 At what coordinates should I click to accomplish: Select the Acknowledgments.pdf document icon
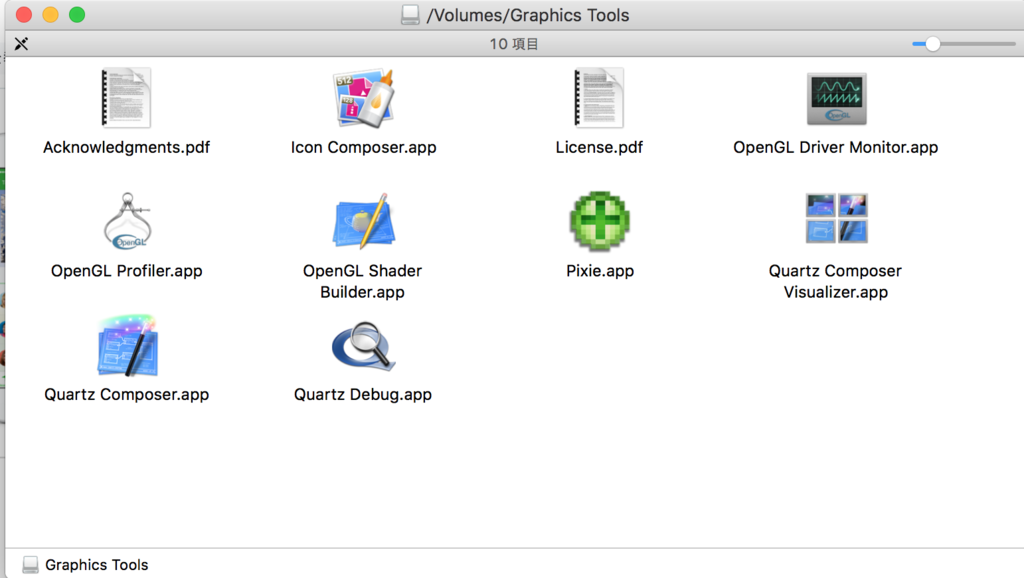(126, 98)
